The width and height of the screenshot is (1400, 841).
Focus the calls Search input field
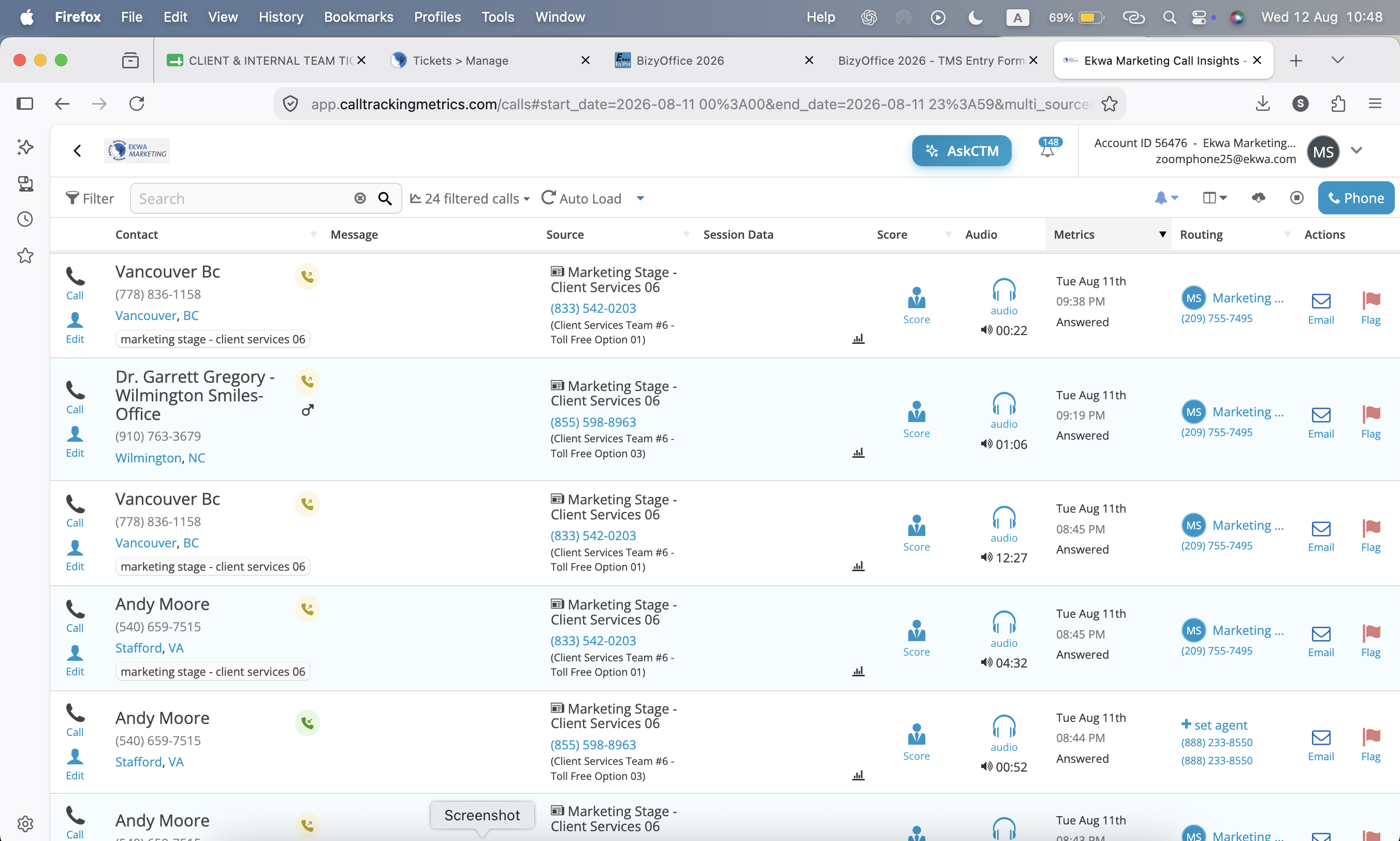click(244, 198)
